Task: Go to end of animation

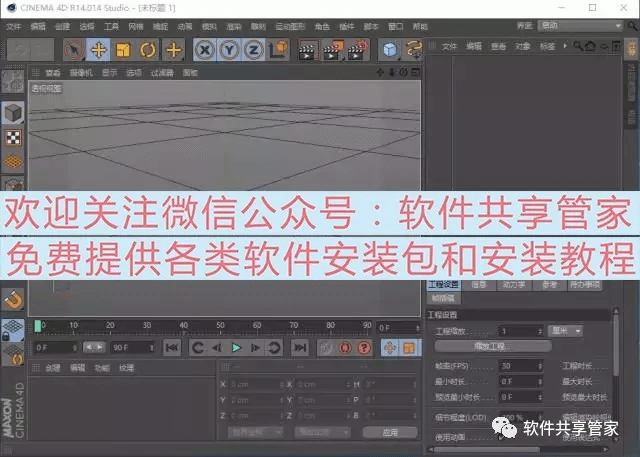Action: [x=300, y=348]
